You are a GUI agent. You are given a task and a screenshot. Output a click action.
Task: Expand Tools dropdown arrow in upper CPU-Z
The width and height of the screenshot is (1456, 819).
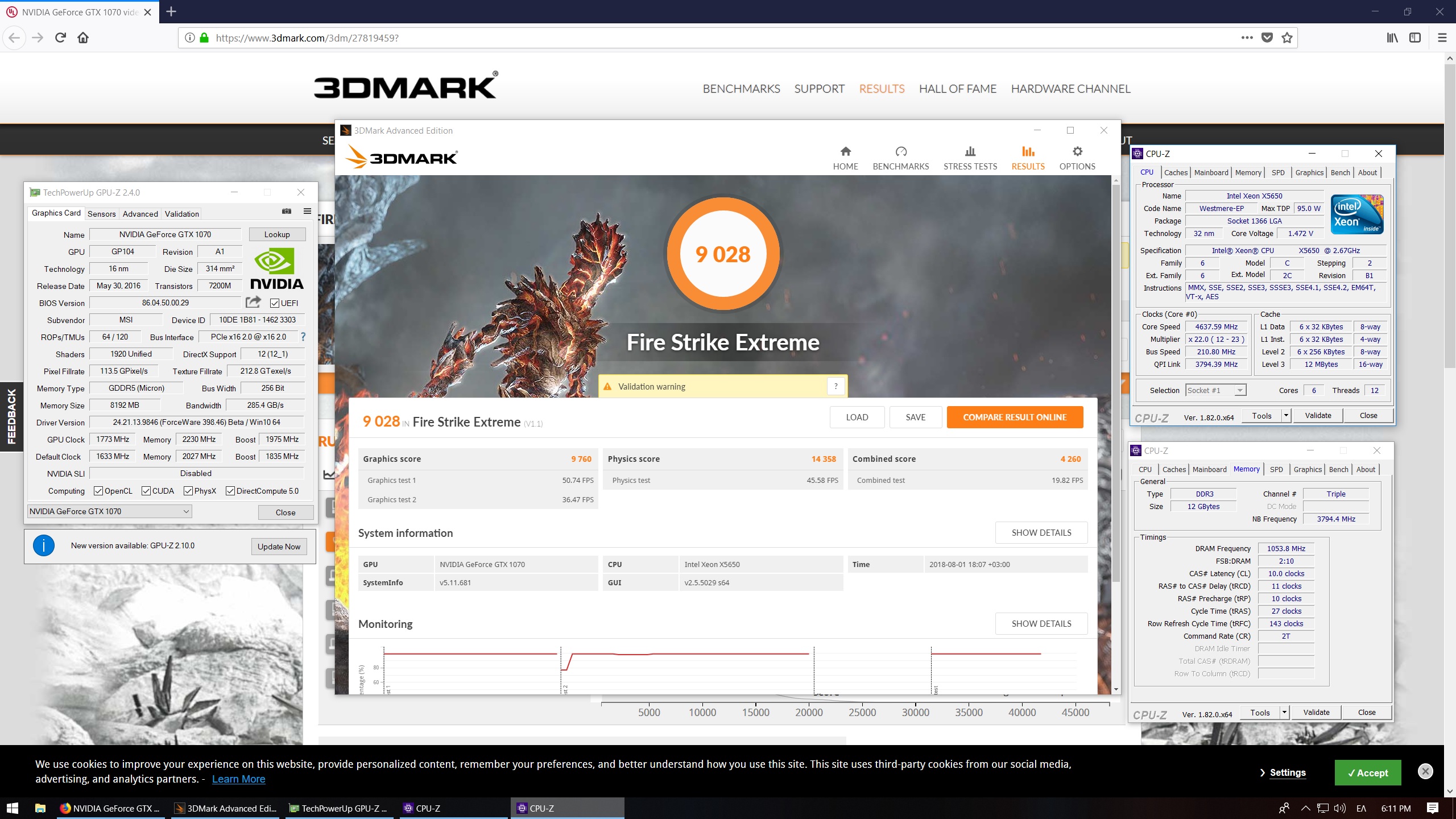pyautogui.click(x=1286, y=416)
